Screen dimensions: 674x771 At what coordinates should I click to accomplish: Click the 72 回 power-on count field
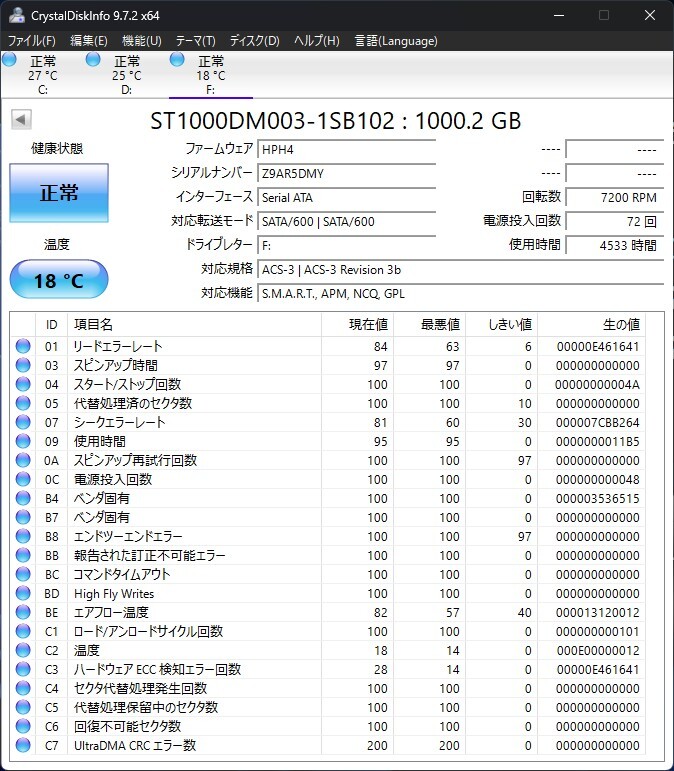[x=615, y=221]
